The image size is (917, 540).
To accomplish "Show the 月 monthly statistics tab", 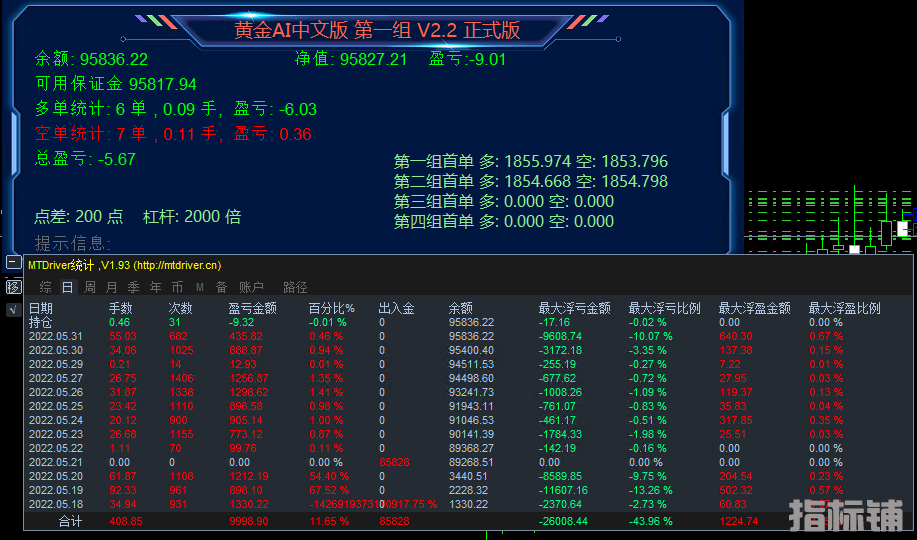I will pos(111,287).
